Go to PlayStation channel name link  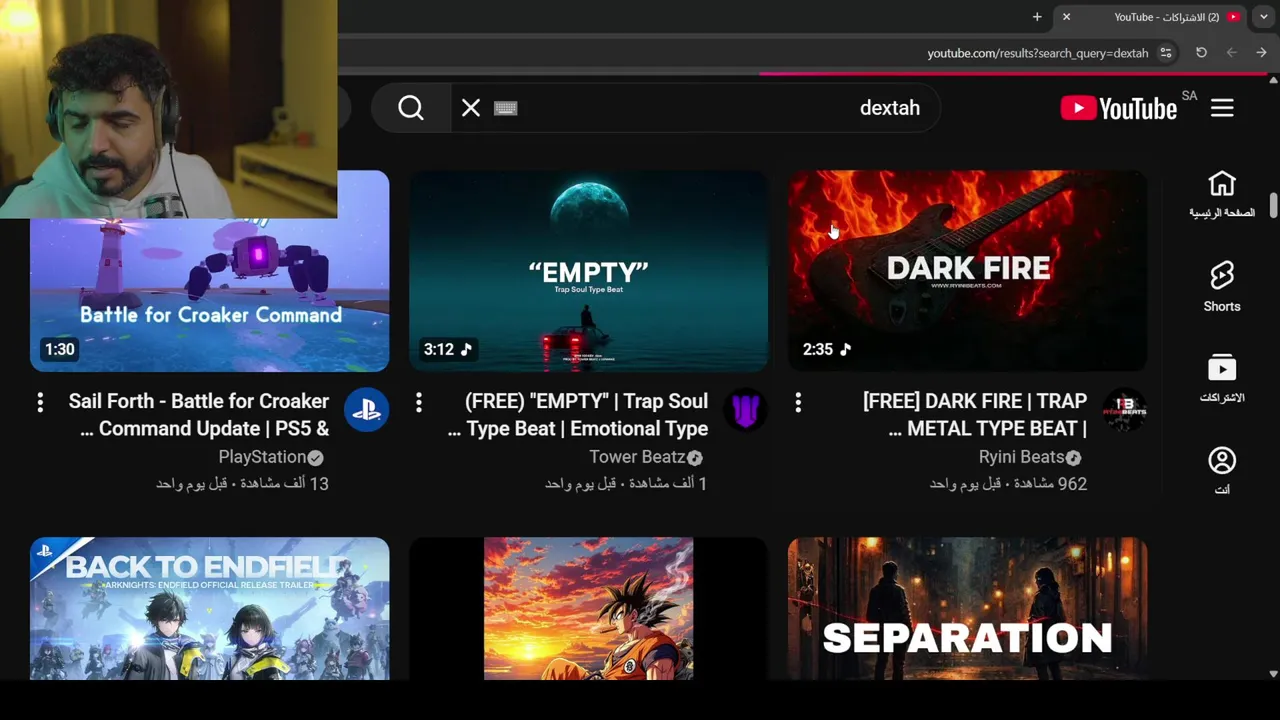point(262,457)
